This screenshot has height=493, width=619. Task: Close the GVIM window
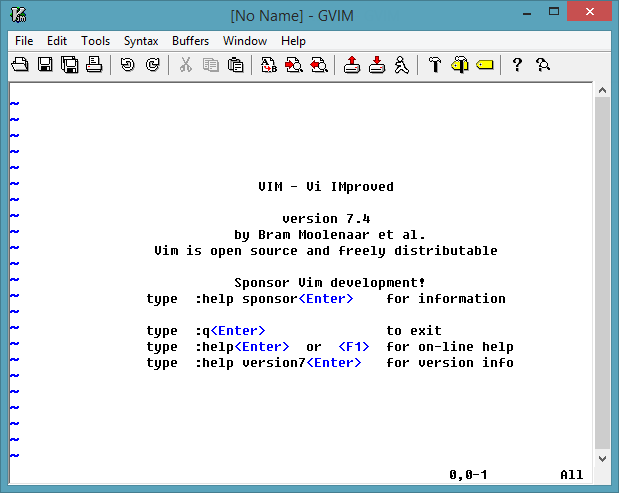[589, 11]
